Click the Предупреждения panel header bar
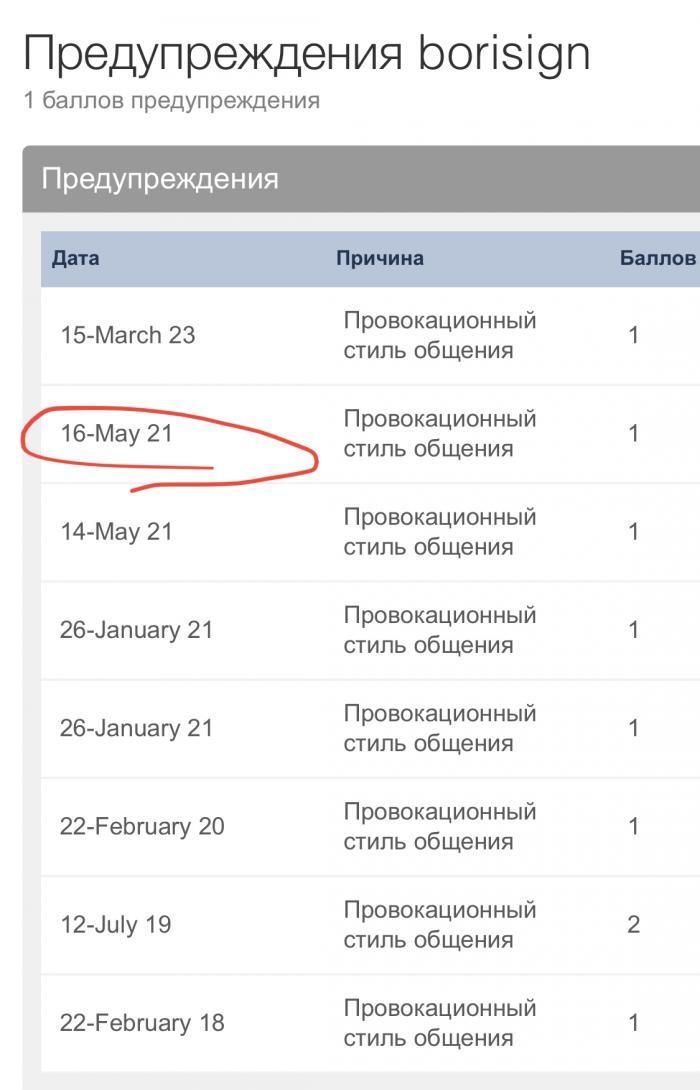This screenshot has width=700, height=1090. 361,179
